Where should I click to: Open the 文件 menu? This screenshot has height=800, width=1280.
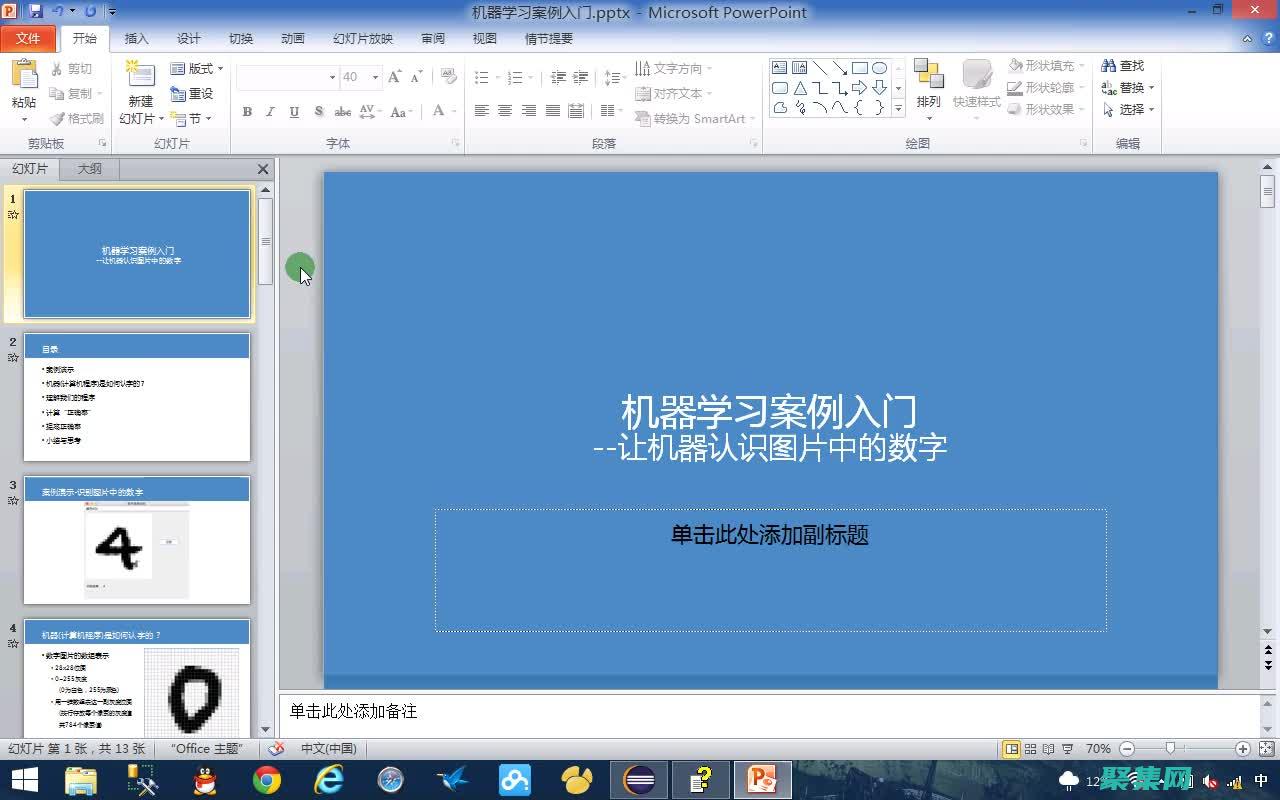pyautogui.click(x=30, y=38)
